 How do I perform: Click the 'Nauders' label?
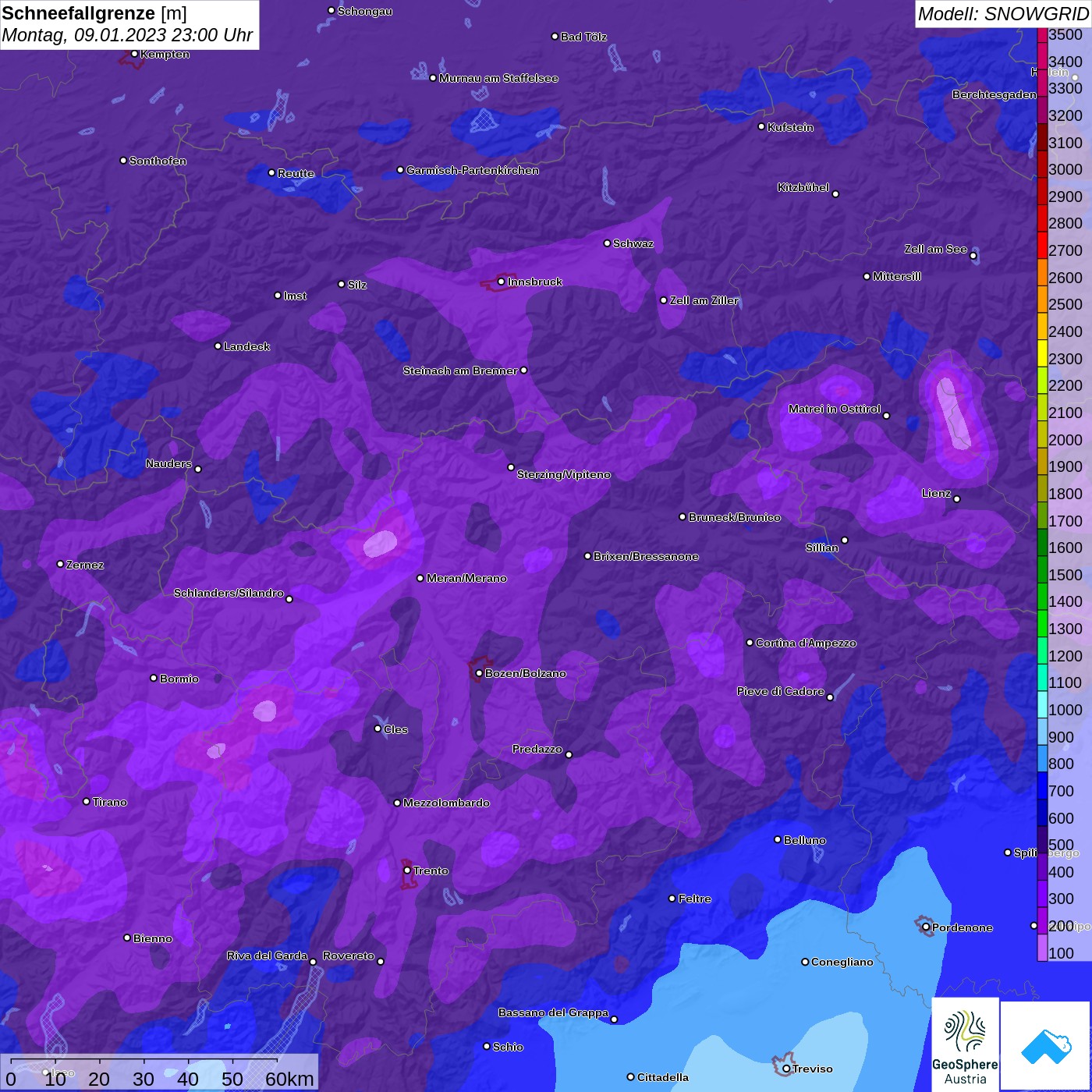point(168,463)
